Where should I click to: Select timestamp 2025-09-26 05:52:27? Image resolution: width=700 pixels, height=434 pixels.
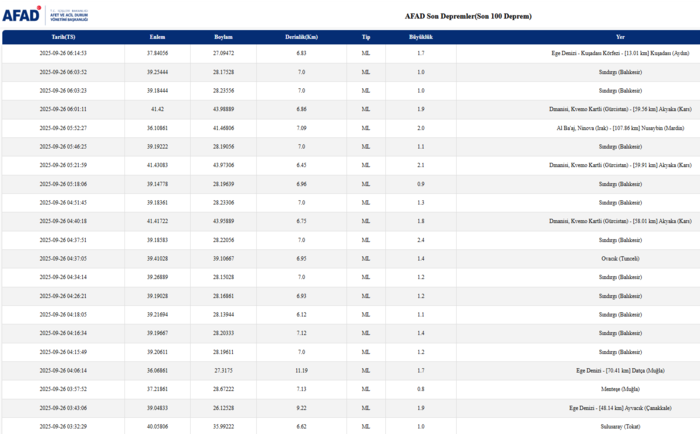[x=63, y=128]
